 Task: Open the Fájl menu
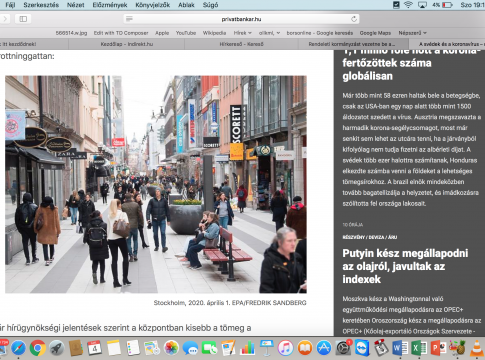(x=10, y=5)
